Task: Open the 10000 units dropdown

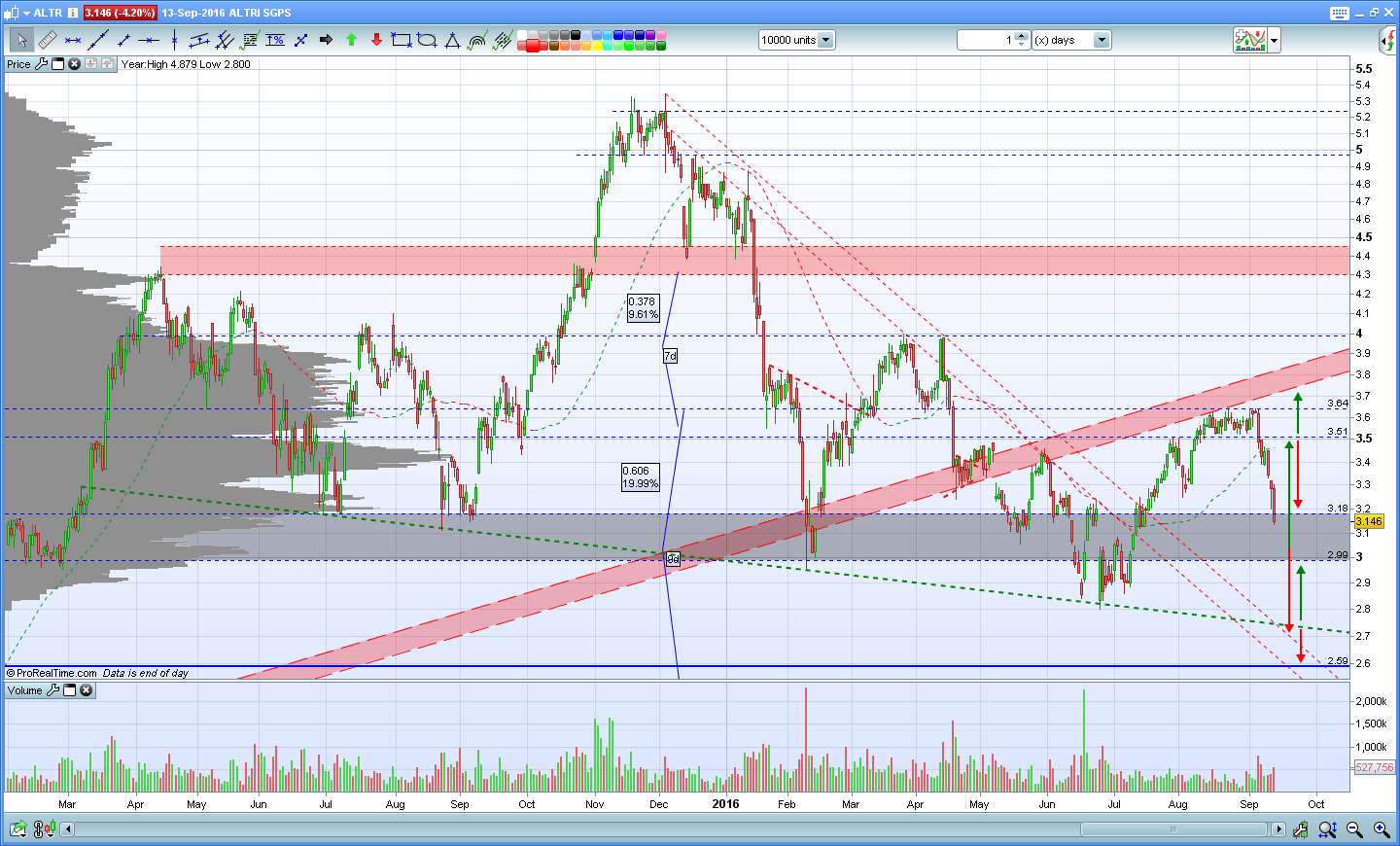Action: 825,40
